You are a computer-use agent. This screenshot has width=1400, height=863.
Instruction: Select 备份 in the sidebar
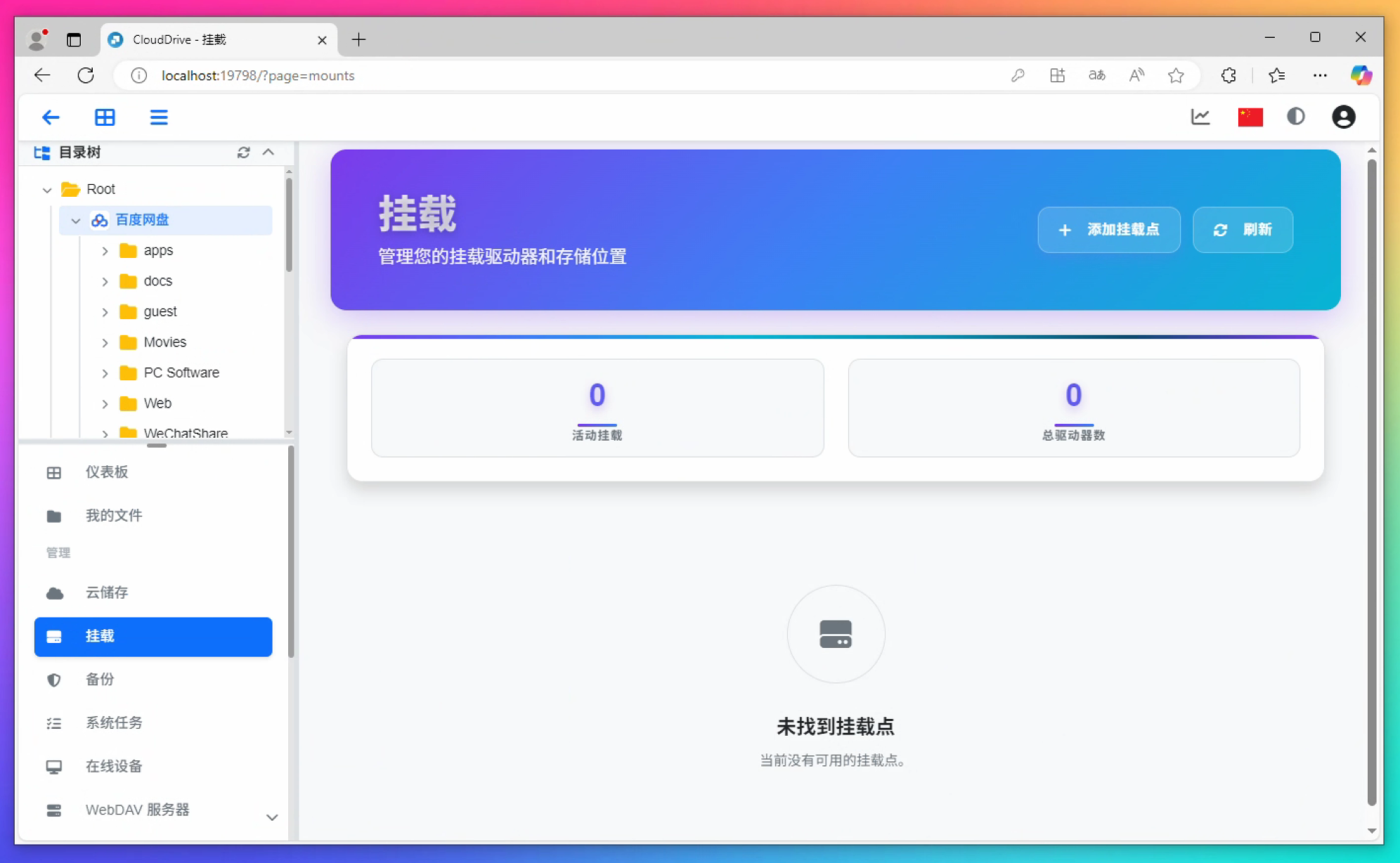pyautogui.click(x=98, y=680)
